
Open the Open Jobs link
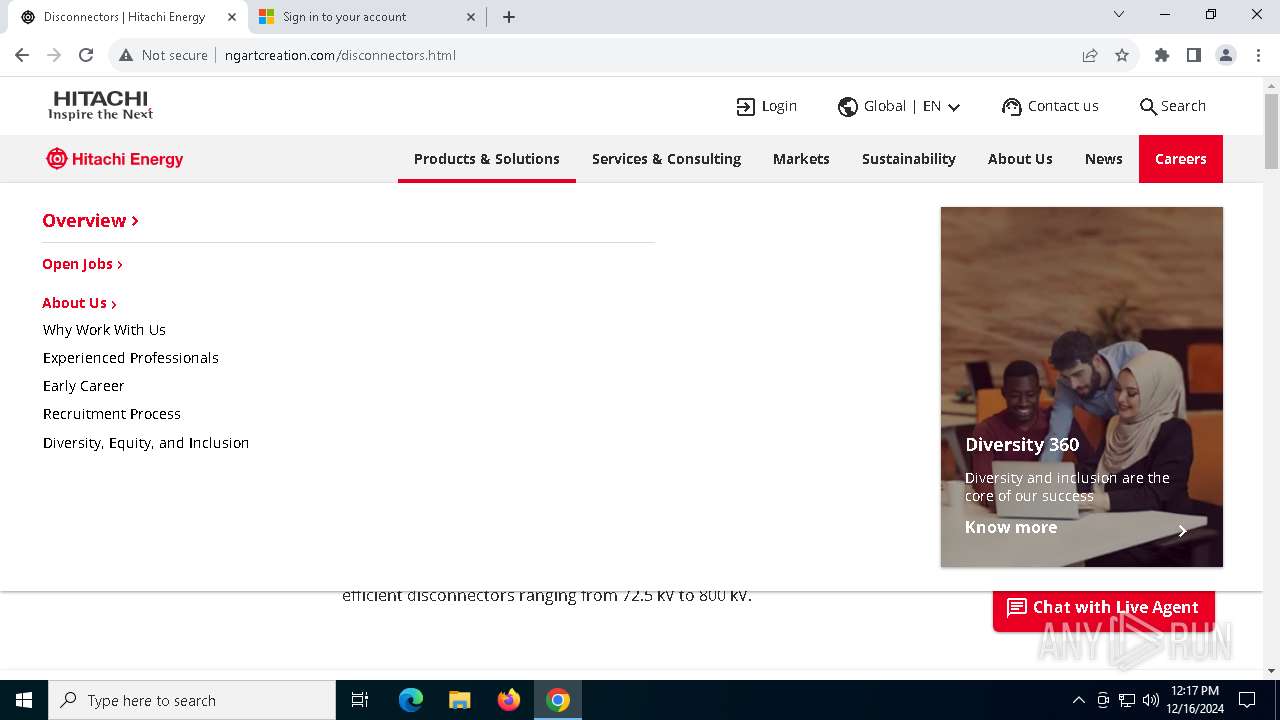point(82,264)
